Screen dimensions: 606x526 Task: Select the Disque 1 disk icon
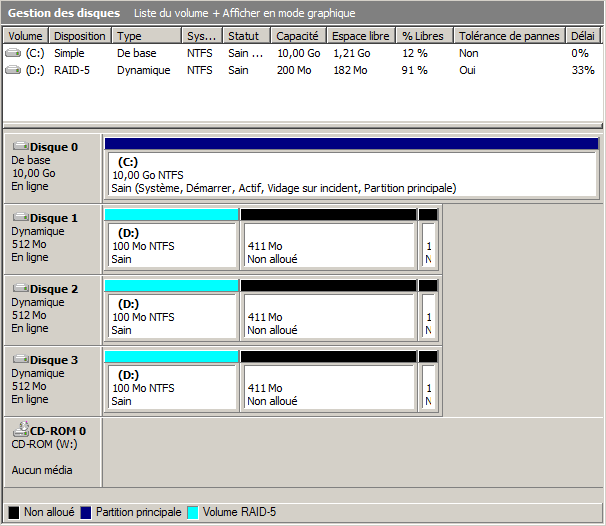pos(20,218)
